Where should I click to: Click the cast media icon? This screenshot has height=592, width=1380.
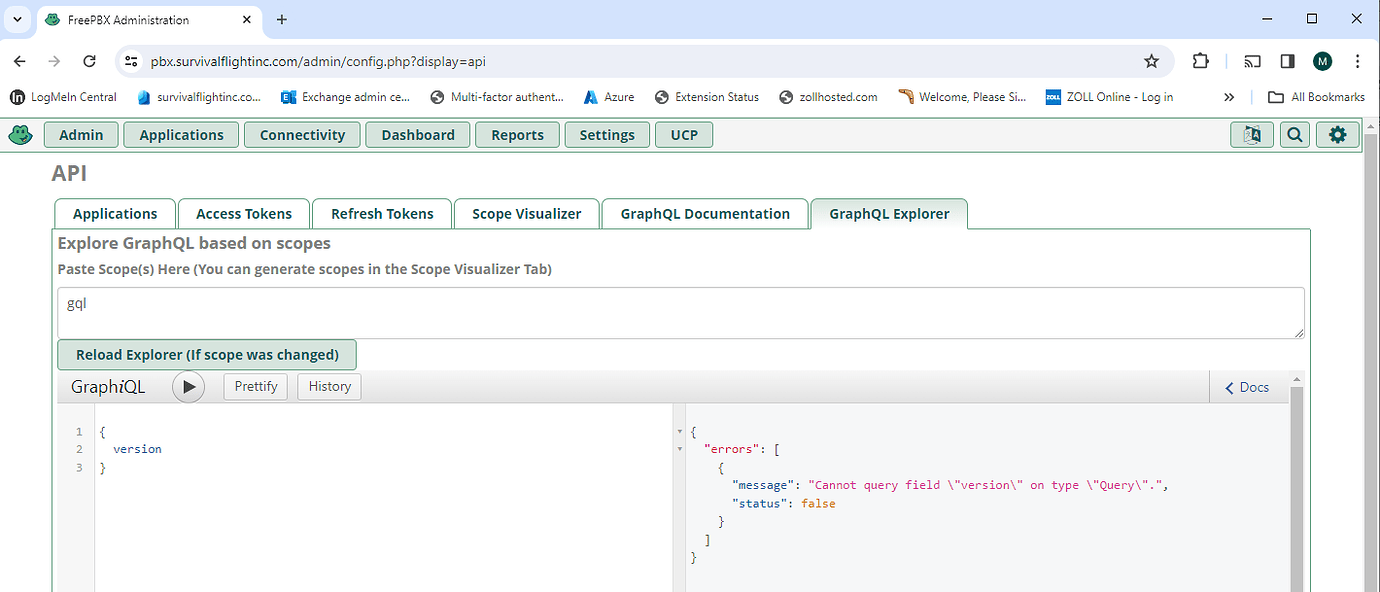pos(1252,61)
